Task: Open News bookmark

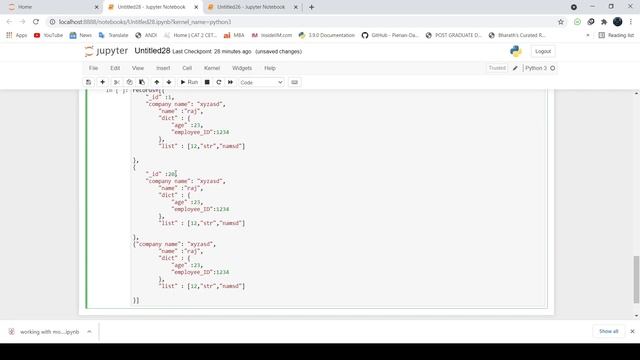Action: [80, 35]
